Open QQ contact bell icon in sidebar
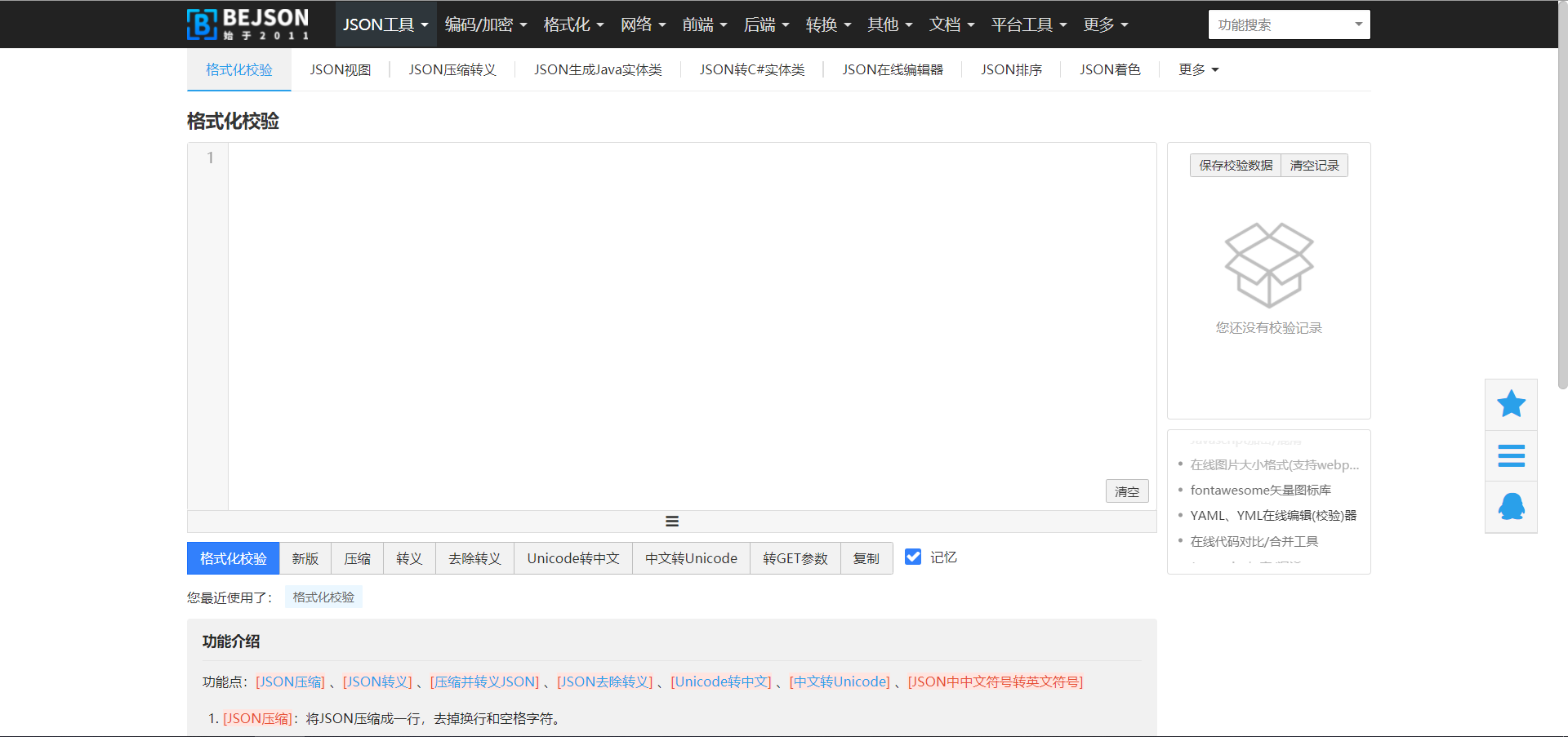This screenshot has width=1568, height=737. [1511, 506]
